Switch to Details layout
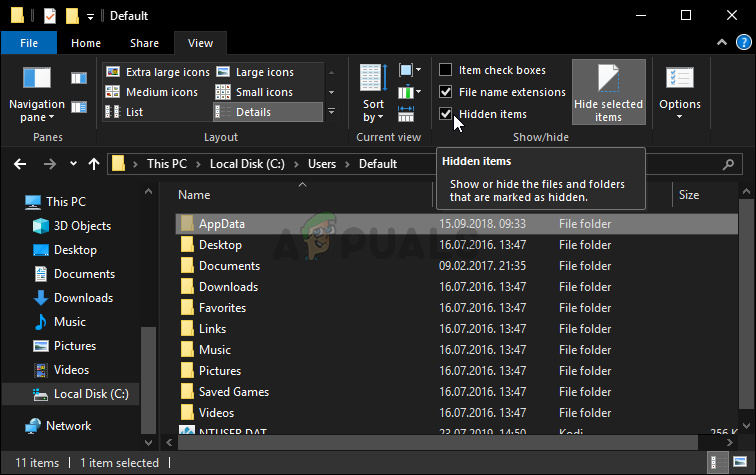This screenshot has width=756, height=475. click(268, 112)
